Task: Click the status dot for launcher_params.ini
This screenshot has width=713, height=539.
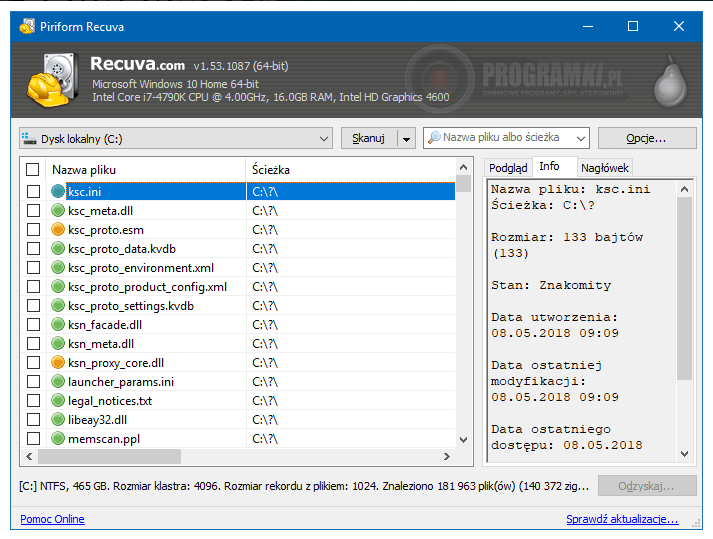Action: (58, 382)
